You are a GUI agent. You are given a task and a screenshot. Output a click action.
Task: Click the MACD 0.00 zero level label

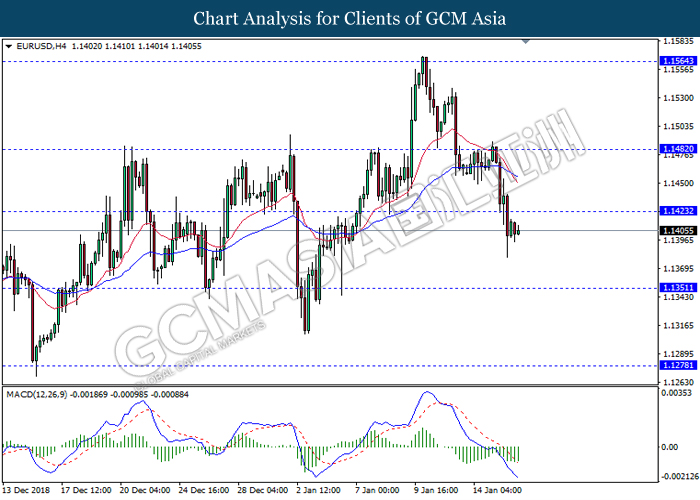[669, 447]
